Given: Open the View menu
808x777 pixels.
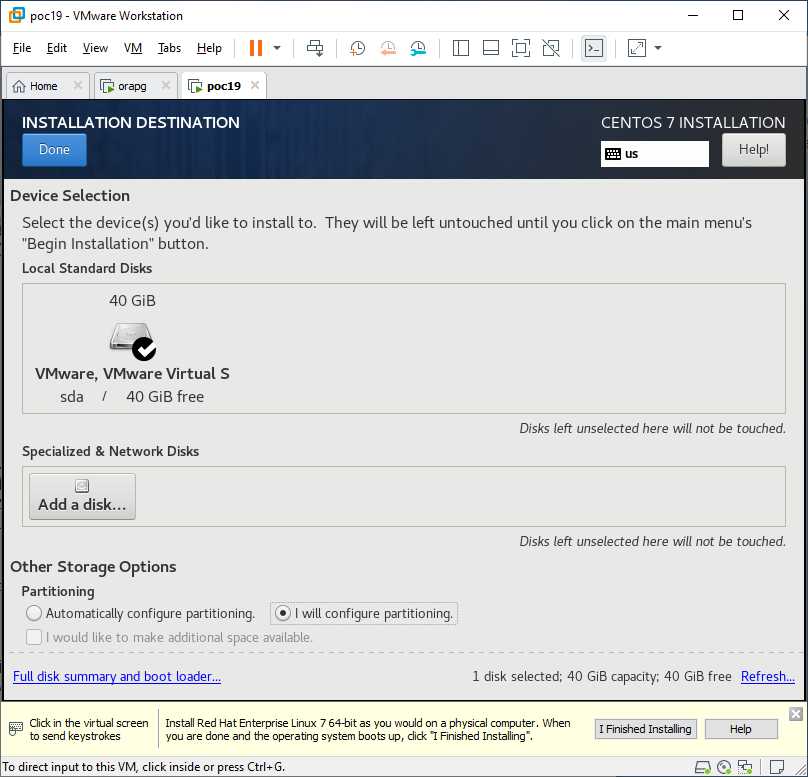Looking at the screenshot, I should coord(95,48).
